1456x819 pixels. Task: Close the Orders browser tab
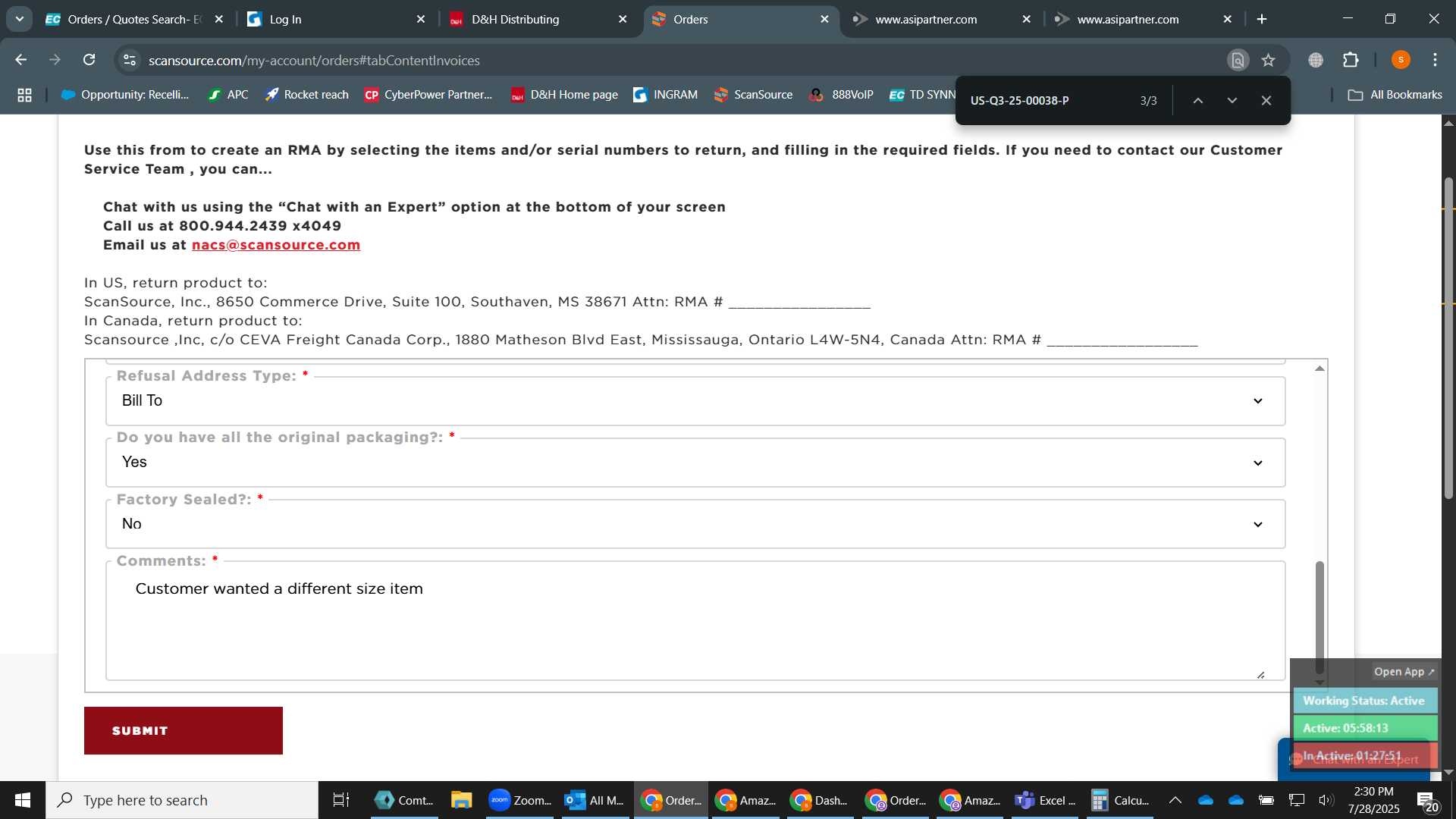coord(824,19)
